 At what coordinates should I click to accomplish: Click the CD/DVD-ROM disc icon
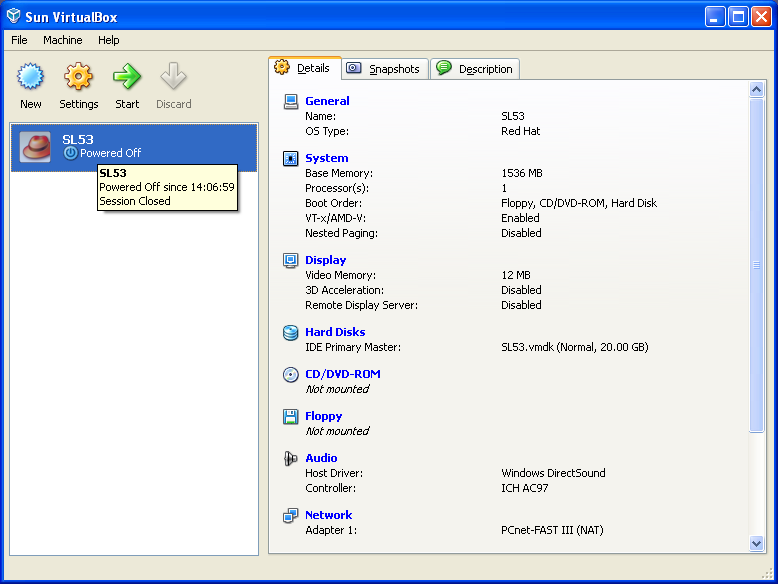(x=291, y=374)
